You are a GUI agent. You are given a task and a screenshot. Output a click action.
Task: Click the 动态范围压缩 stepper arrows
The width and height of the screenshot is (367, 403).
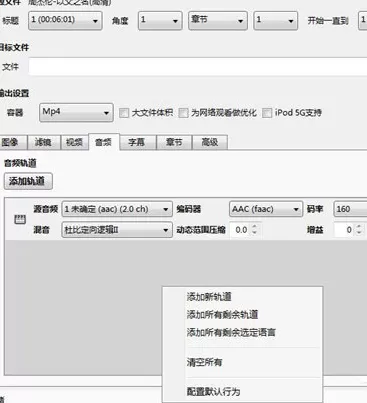click(255, 229)
